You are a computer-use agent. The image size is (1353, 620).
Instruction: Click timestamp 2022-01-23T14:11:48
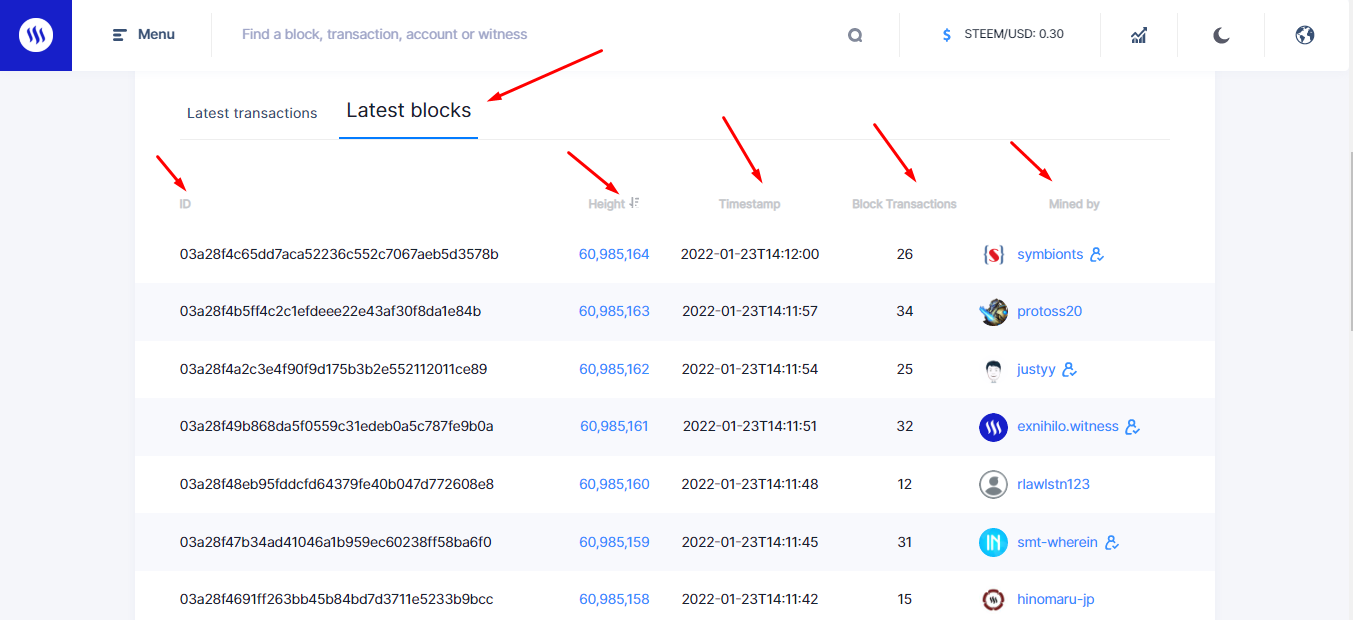pos(750,484)
